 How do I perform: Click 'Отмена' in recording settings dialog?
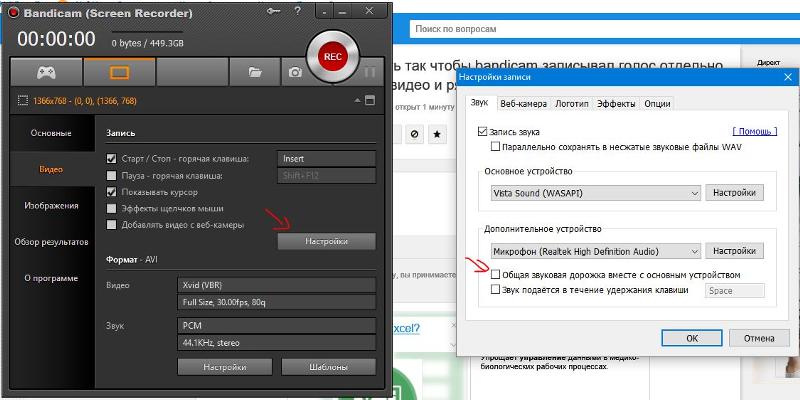click(759, 338)
